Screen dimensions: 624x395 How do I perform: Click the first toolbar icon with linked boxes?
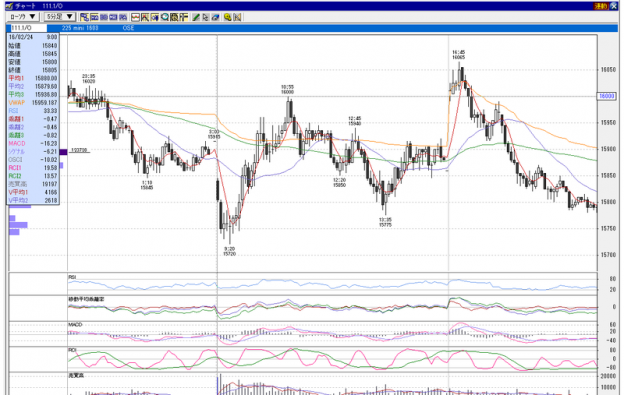point(84,17)
